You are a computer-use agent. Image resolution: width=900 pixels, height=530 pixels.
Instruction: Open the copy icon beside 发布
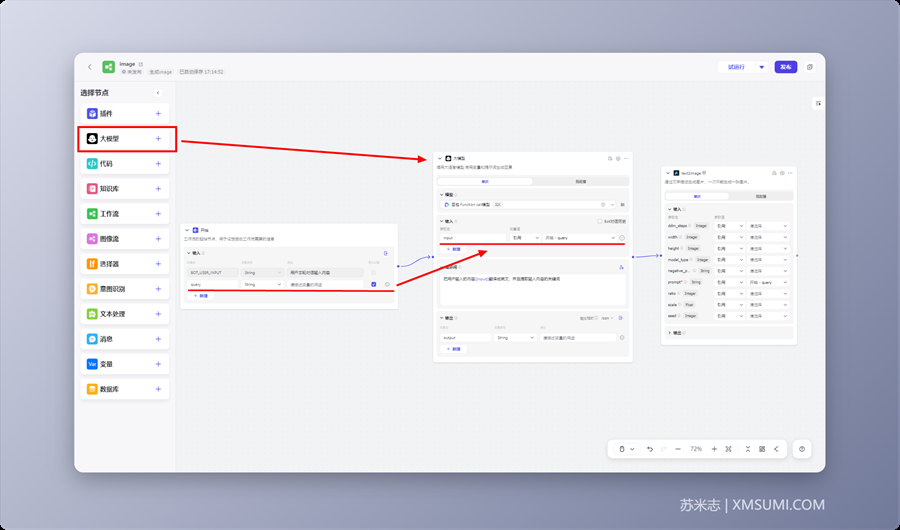point(809,67)
